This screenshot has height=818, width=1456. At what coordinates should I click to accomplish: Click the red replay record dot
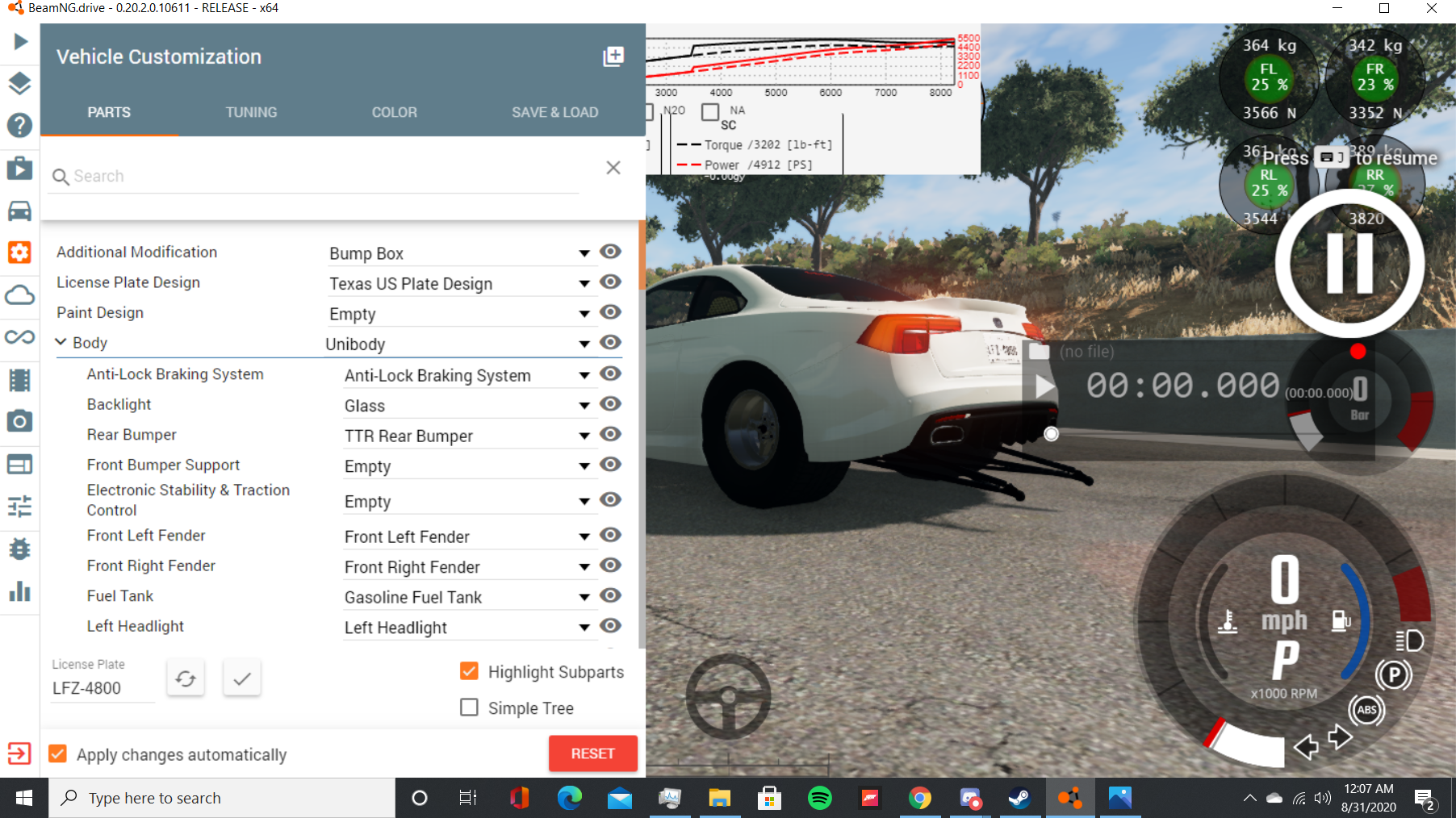(1358, 351)
